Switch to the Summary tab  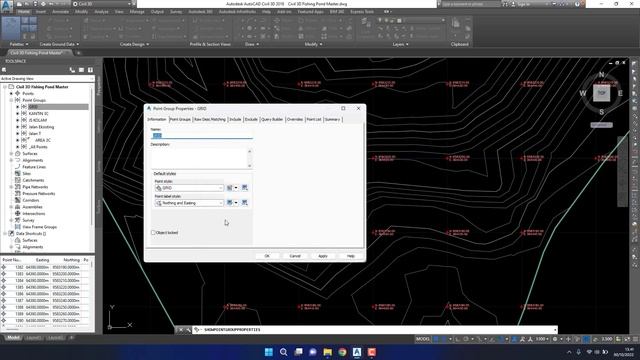click(332, 119)
